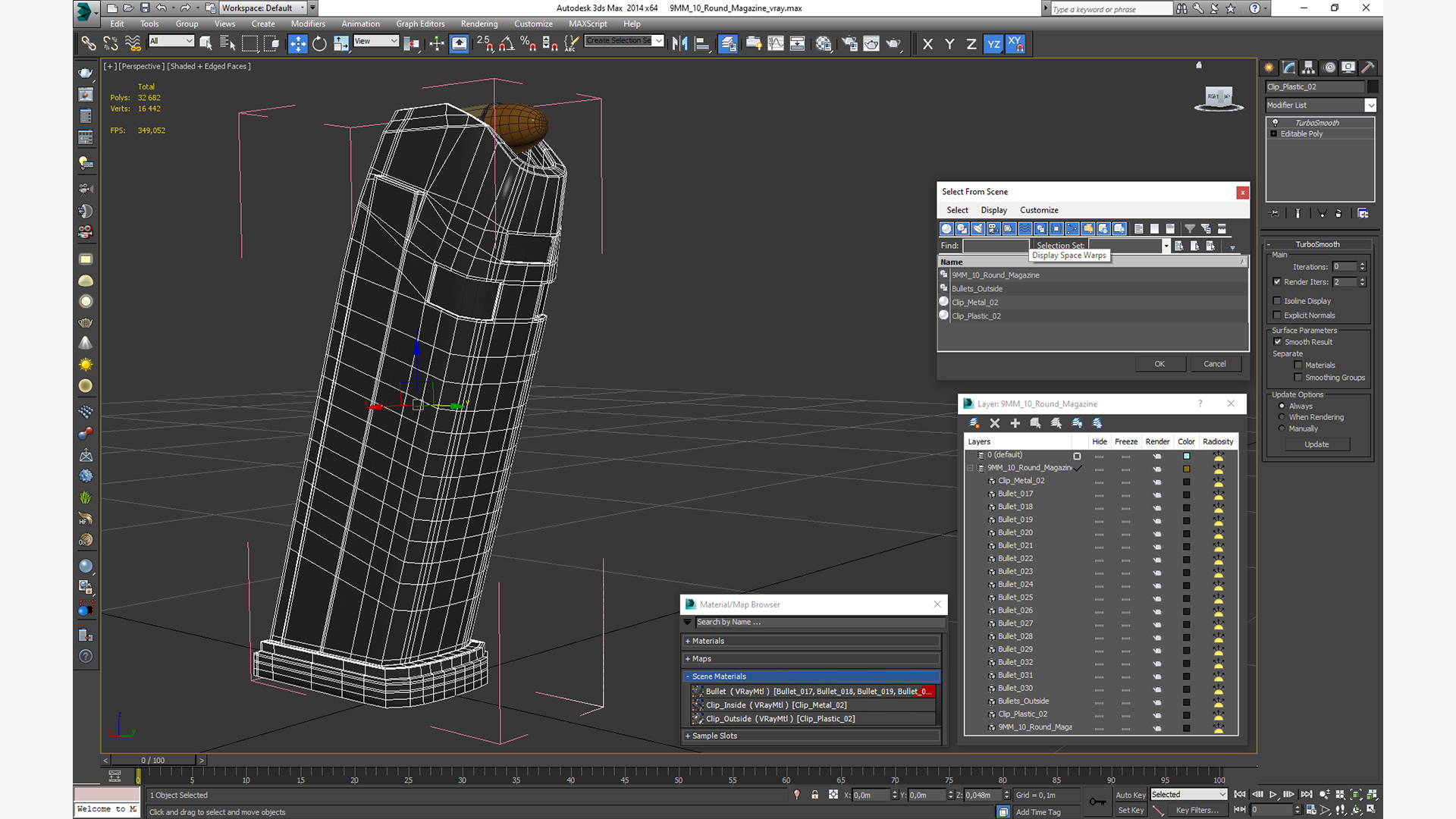Image resolution: width=1456 pixels, height=819 pixels.
Task: Click Cancel in Select From Scene
Action: coord(1215,364)
